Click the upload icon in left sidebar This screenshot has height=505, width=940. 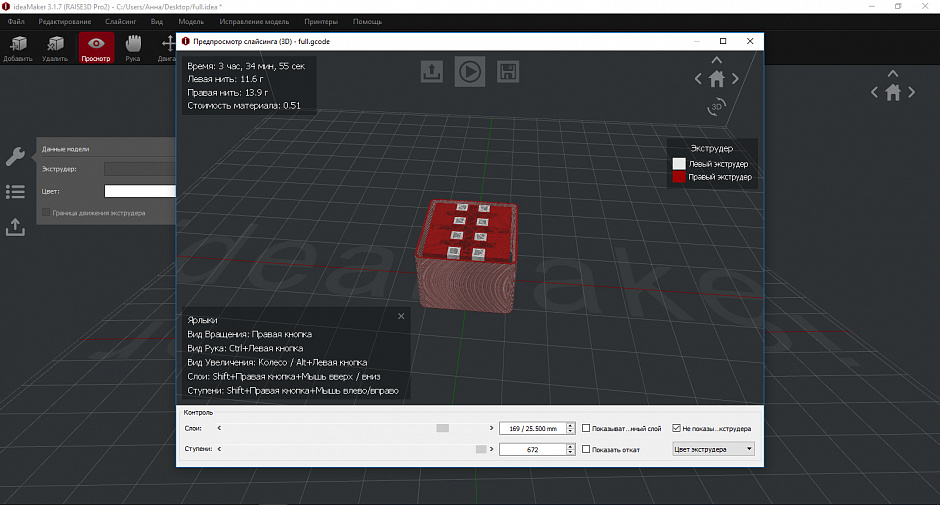coord(15,227)
